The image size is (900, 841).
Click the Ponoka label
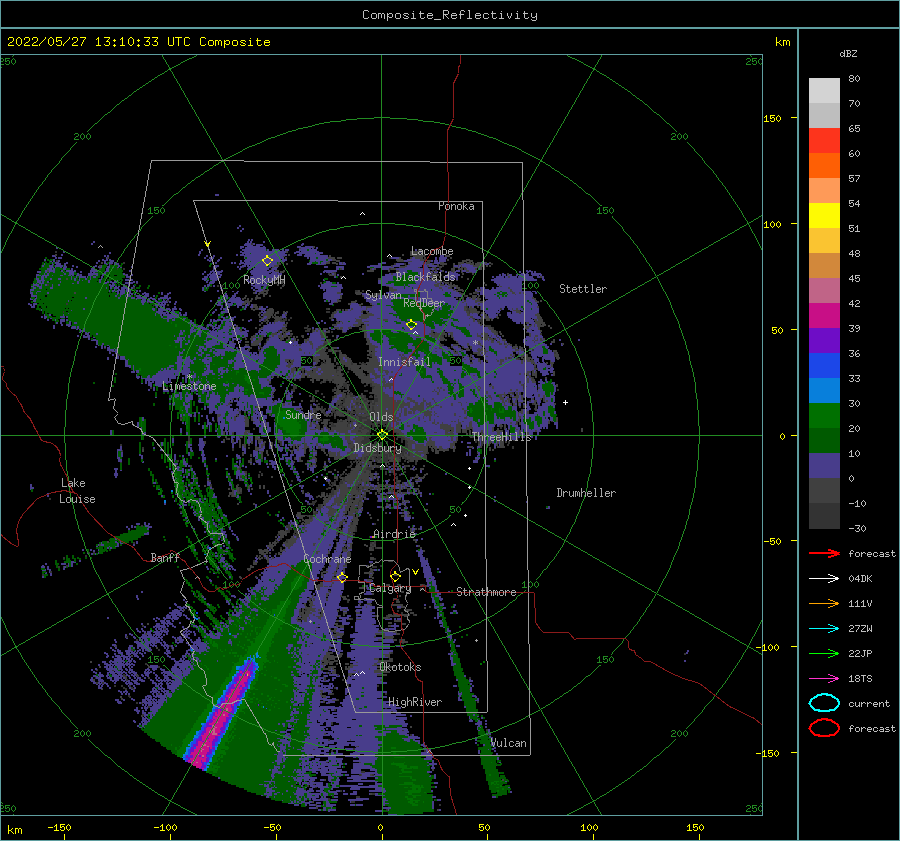click(456, 206)
